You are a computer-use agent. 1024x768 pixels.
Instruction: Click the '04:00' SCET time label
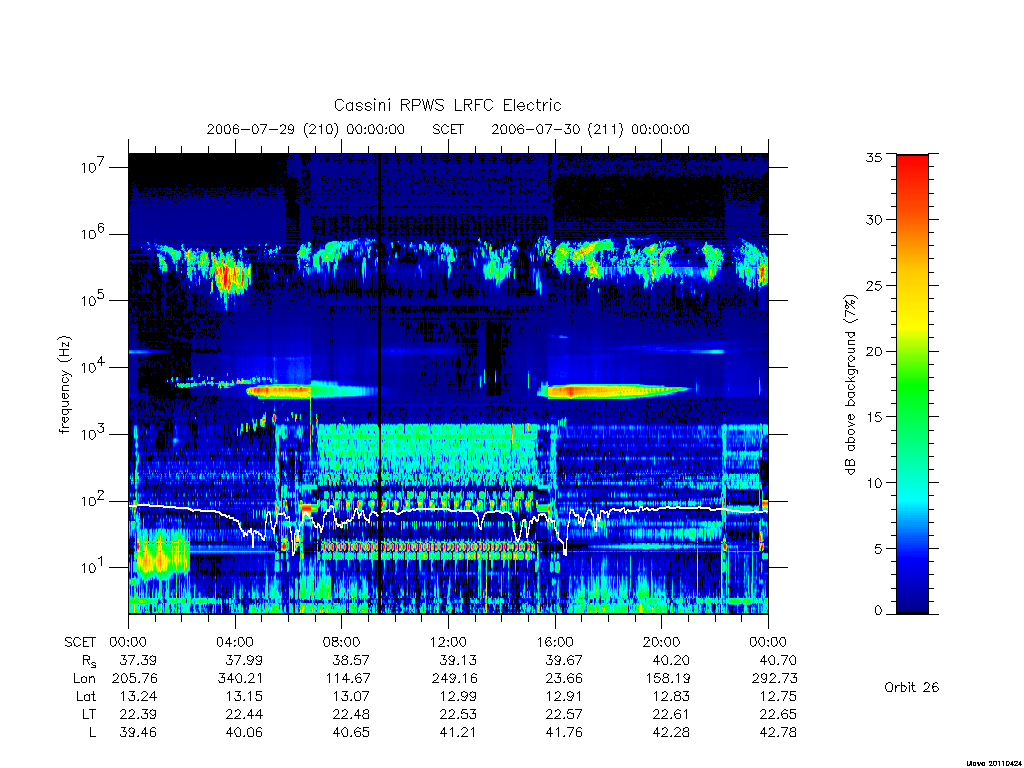pyautogui.click(x=234, y=642)
